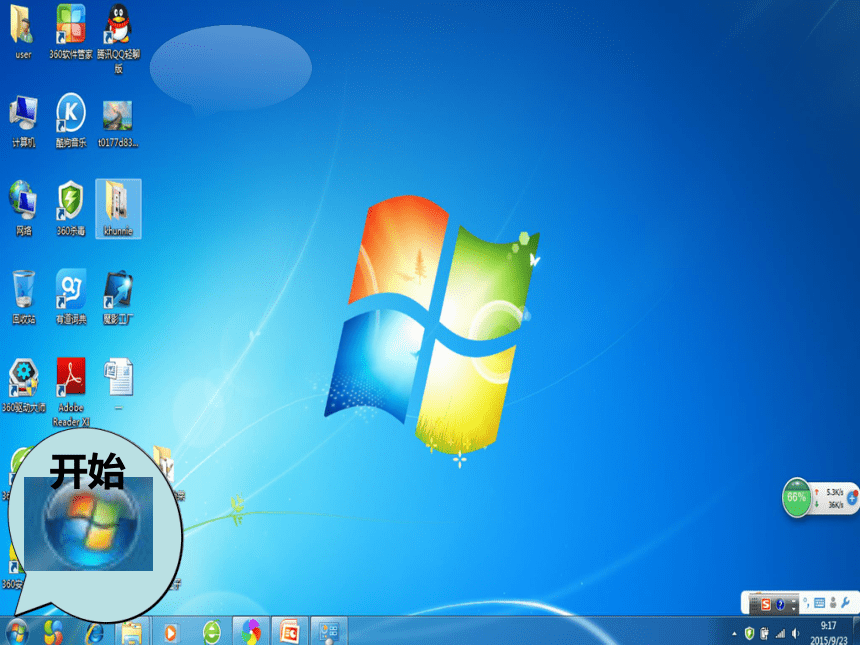Select the 360杀毒 shield shortcut
The height and width of the screenshot is (645, 860).
pyautogui.click(x=71, y=208)
